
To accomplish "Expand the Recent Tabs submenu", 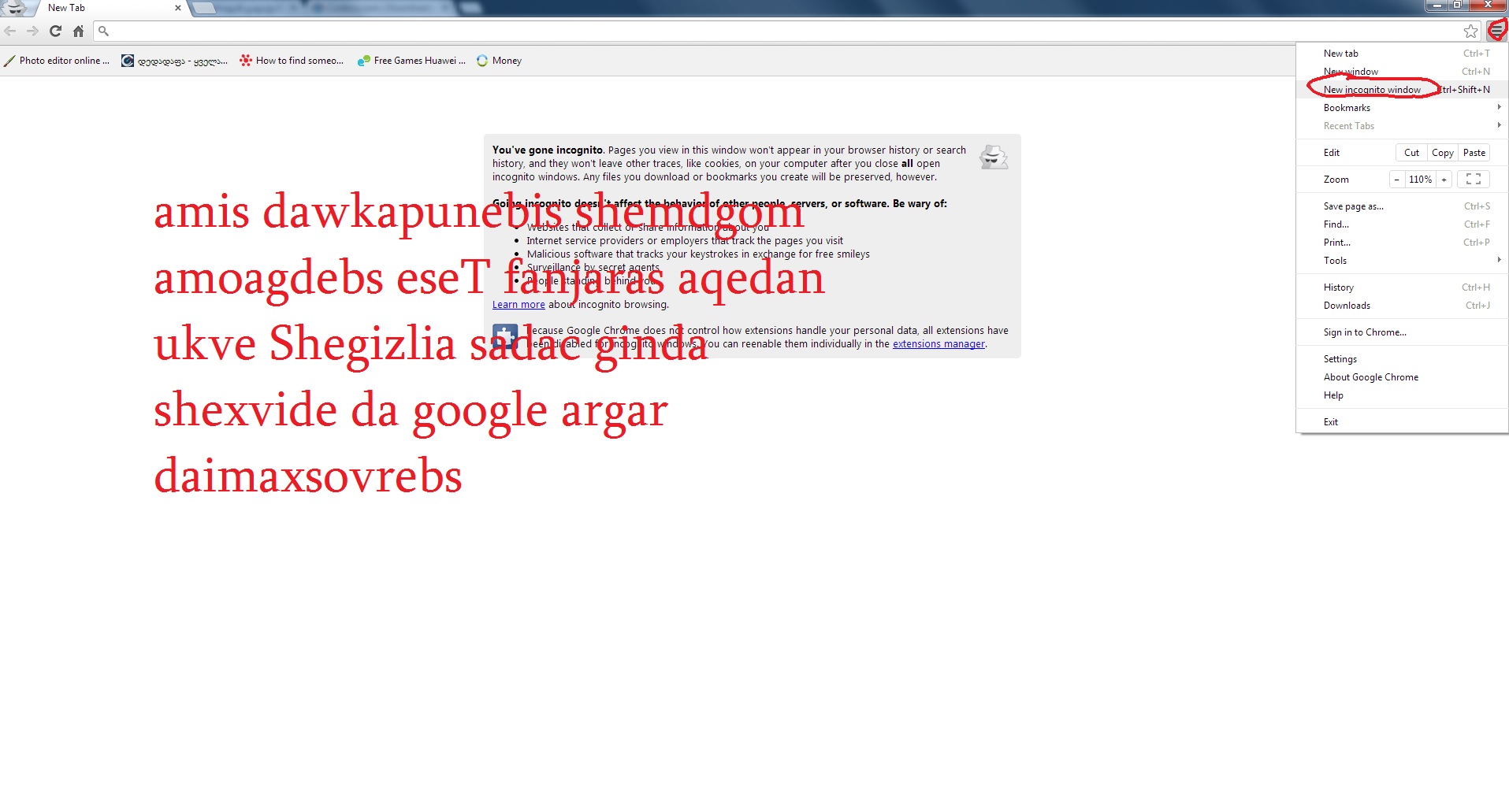I will point(1402,126).
